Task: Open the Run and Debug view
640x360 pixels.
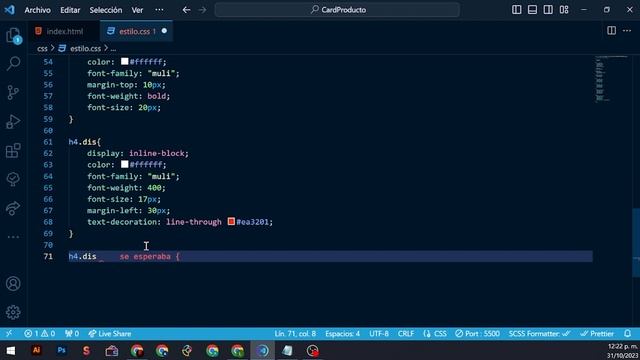Action: pos(13,121)
